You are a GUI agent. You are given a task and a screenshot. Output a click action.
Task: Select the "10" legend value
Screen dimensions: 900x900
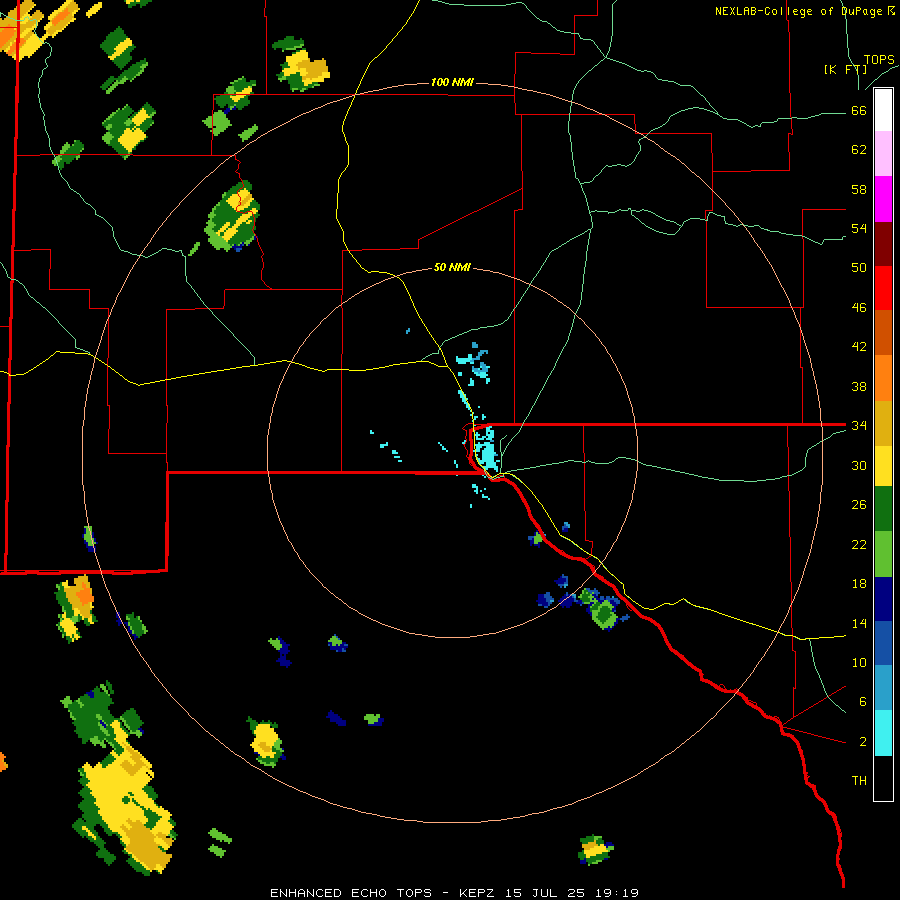click(859, 663)
